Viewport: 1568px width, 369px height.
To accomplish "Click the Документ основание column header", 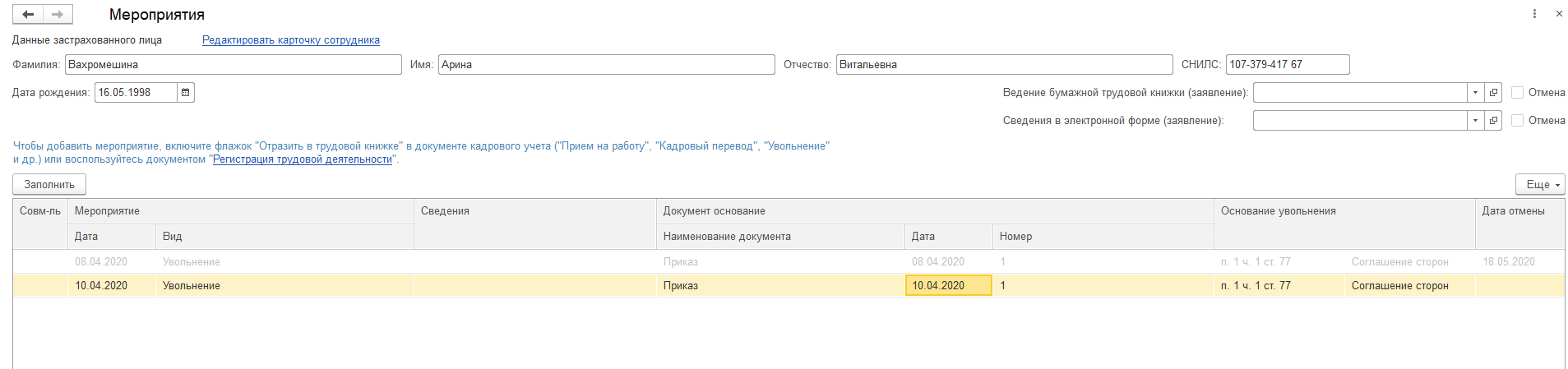I will (936, 211).
